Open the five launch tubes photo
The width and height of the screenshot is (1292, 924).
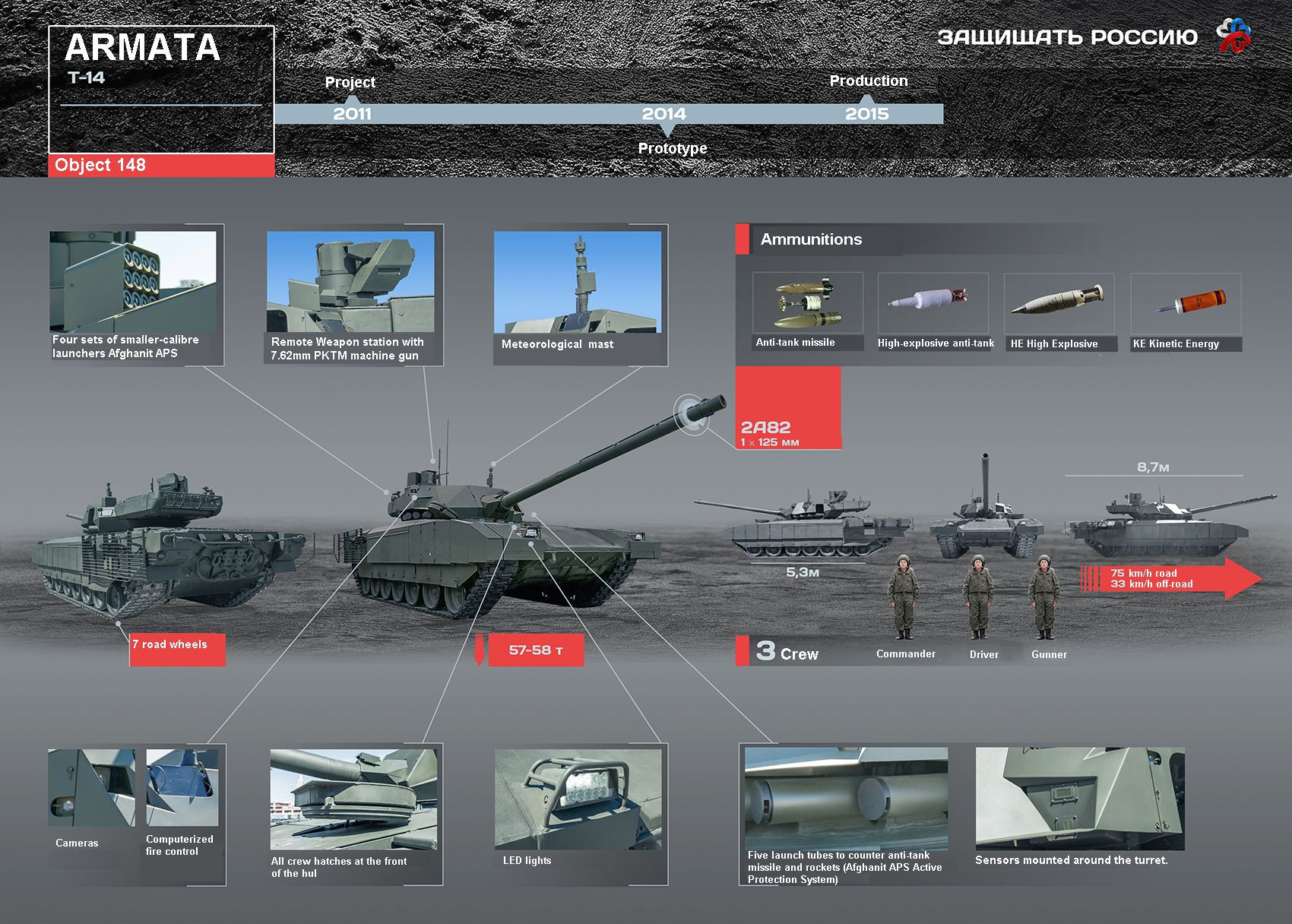coord(847,799)
